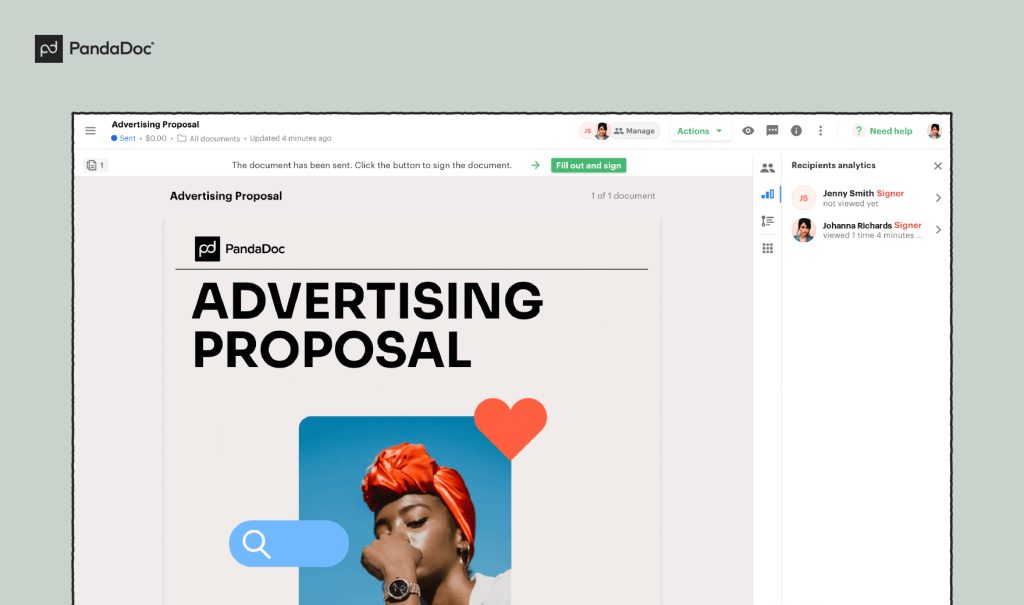Click the folder icon before All documents
Image resolution: width=1024 pixels, height=605 pixels.
[182, 139]
